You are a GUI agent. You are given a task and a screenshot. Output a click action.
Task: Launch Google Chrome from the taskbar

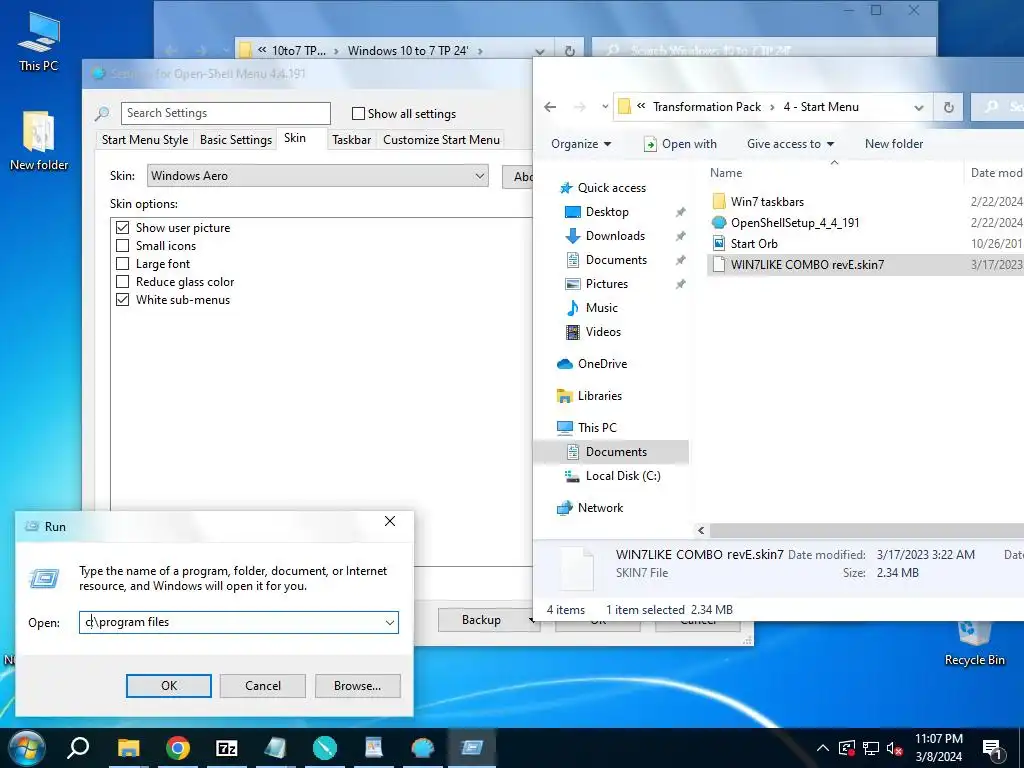[x=178, y=748]
